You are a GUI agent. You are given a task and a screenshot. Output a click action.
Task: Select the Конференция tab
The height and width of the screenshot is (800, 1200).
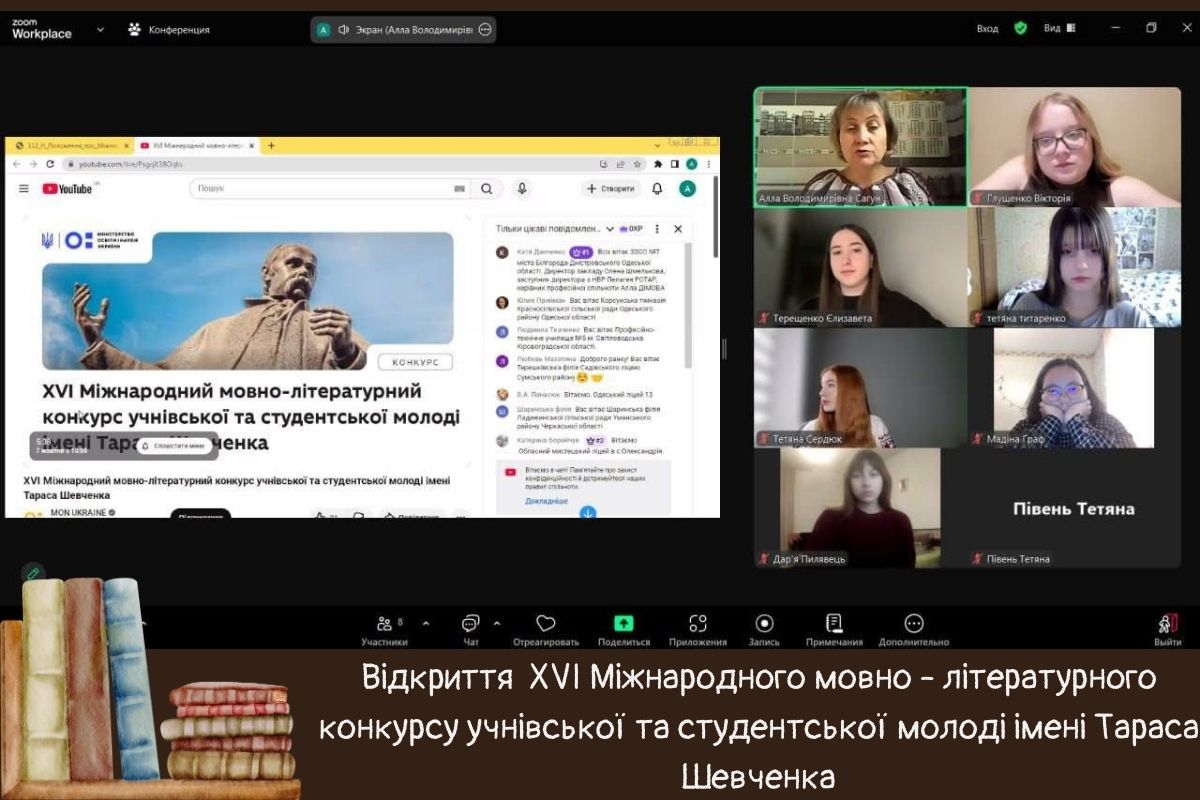click(169, 29)
